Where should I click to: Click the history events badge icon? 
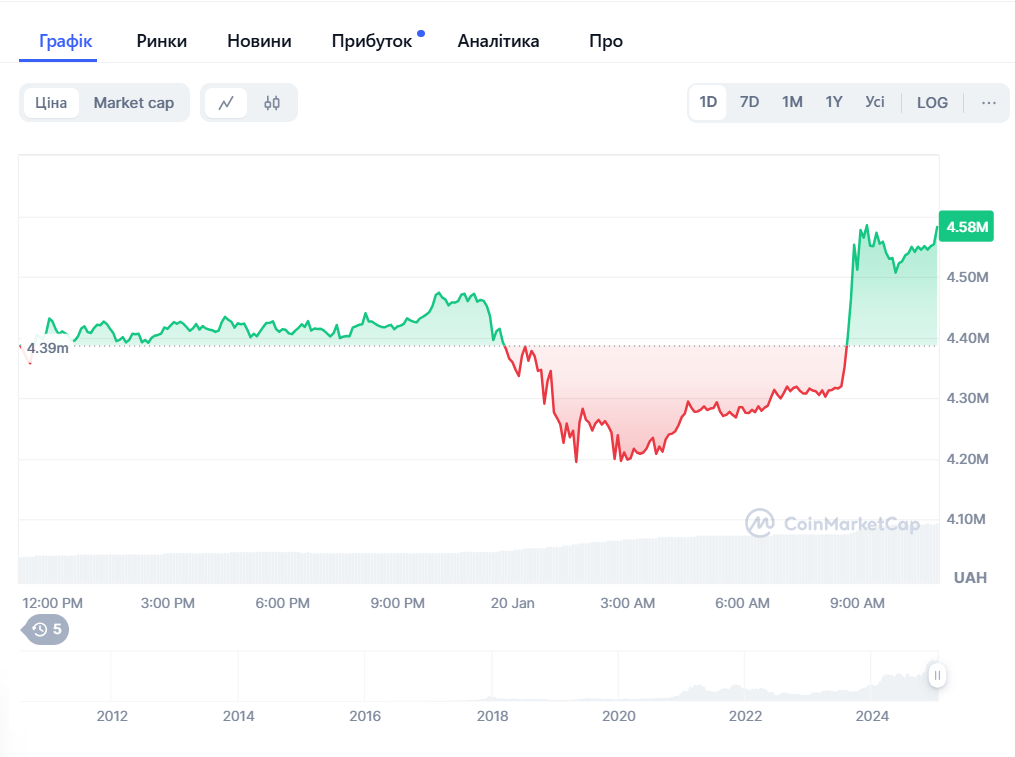(x=45, y=629)
